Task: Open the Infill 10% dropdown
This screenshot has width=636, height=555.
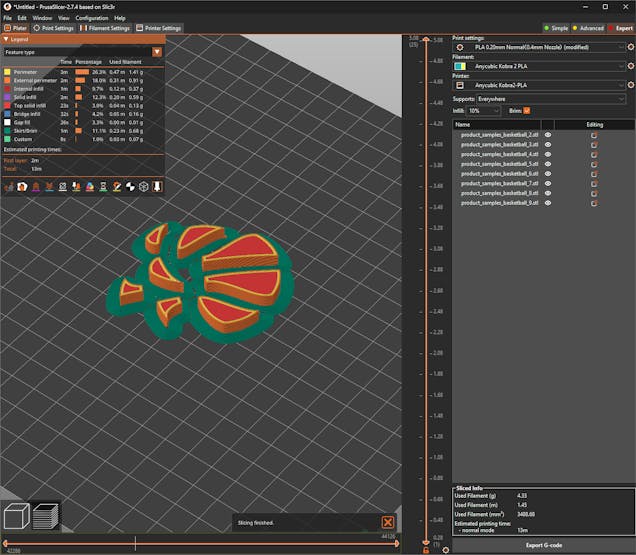Action: [496, 110]
